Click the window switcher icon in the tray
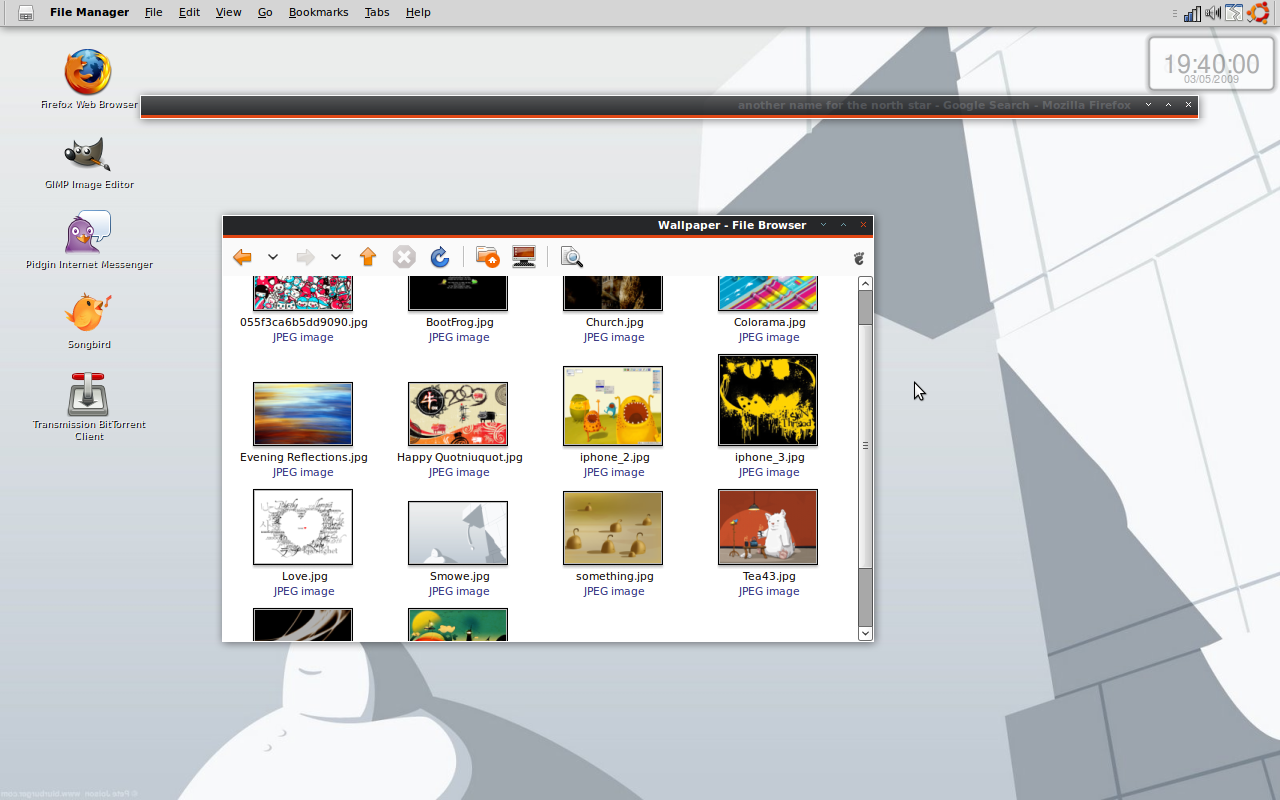Screen dimensions: 1280x800 pos(1234,13)
